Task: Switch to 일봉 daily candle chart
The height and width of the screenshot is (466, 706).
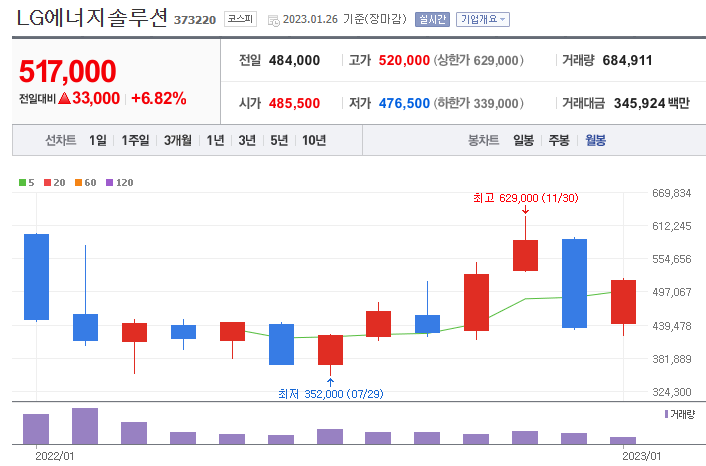Action: click(523, 140)
